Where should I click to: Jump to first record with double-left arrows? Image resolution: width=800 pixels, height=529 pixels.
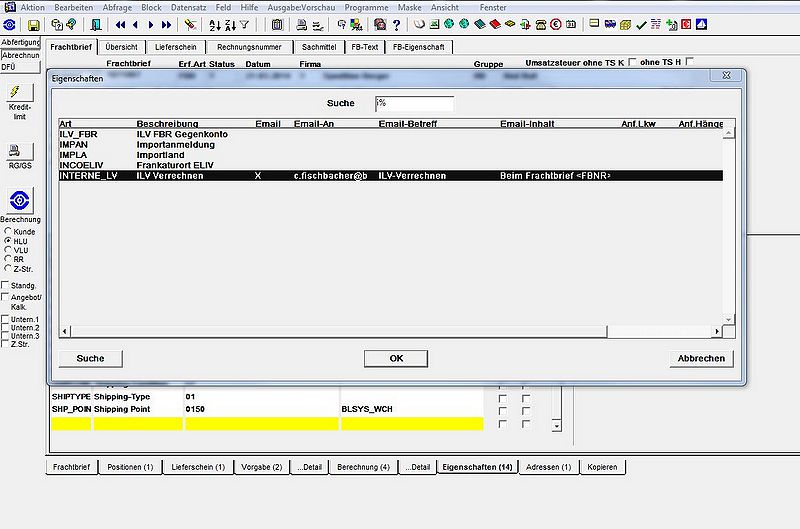120,24
